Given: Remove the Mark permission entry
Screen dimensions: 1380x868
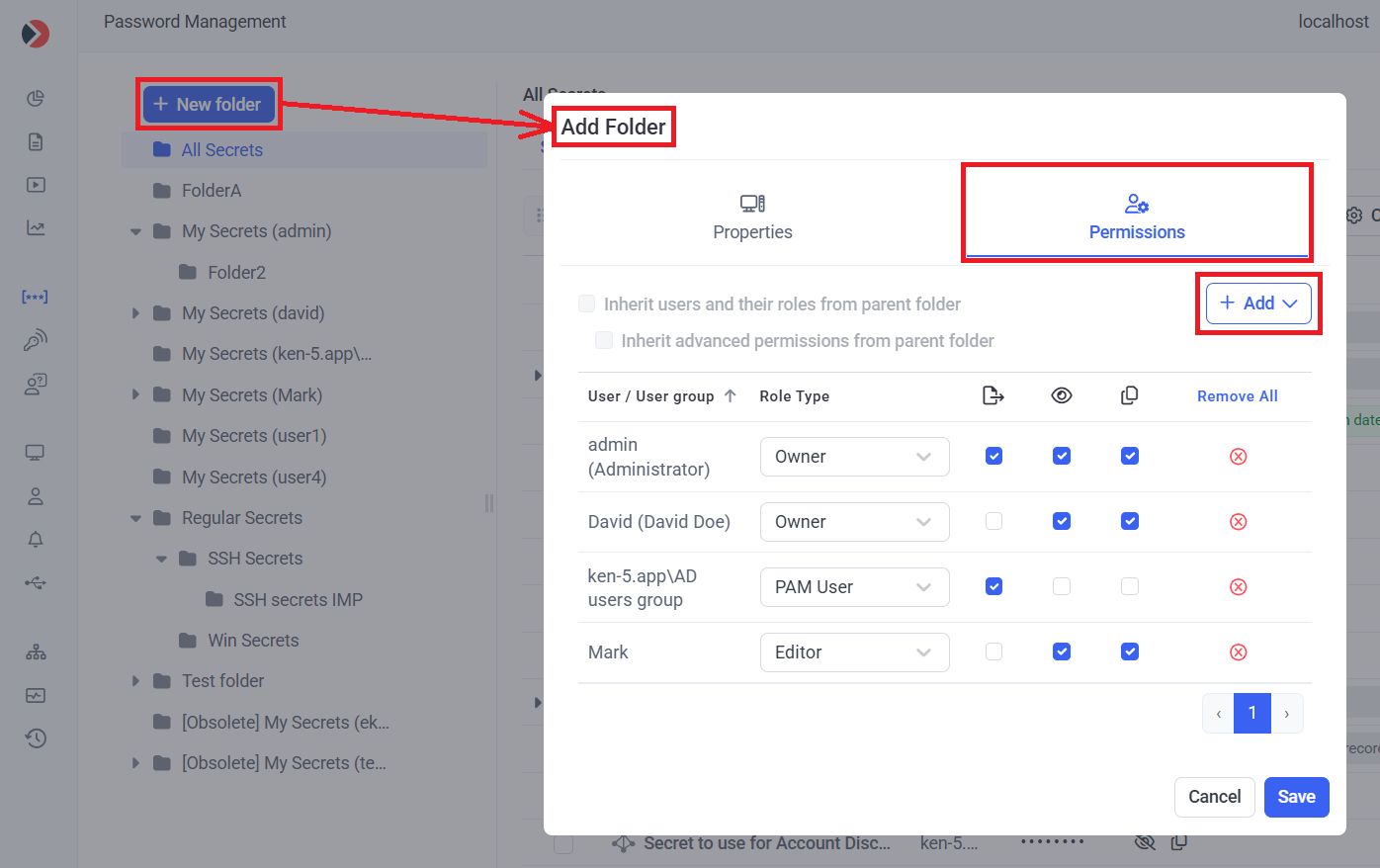Looking at the screenshot, I should pyautogui.click(x=1238, y=652).
